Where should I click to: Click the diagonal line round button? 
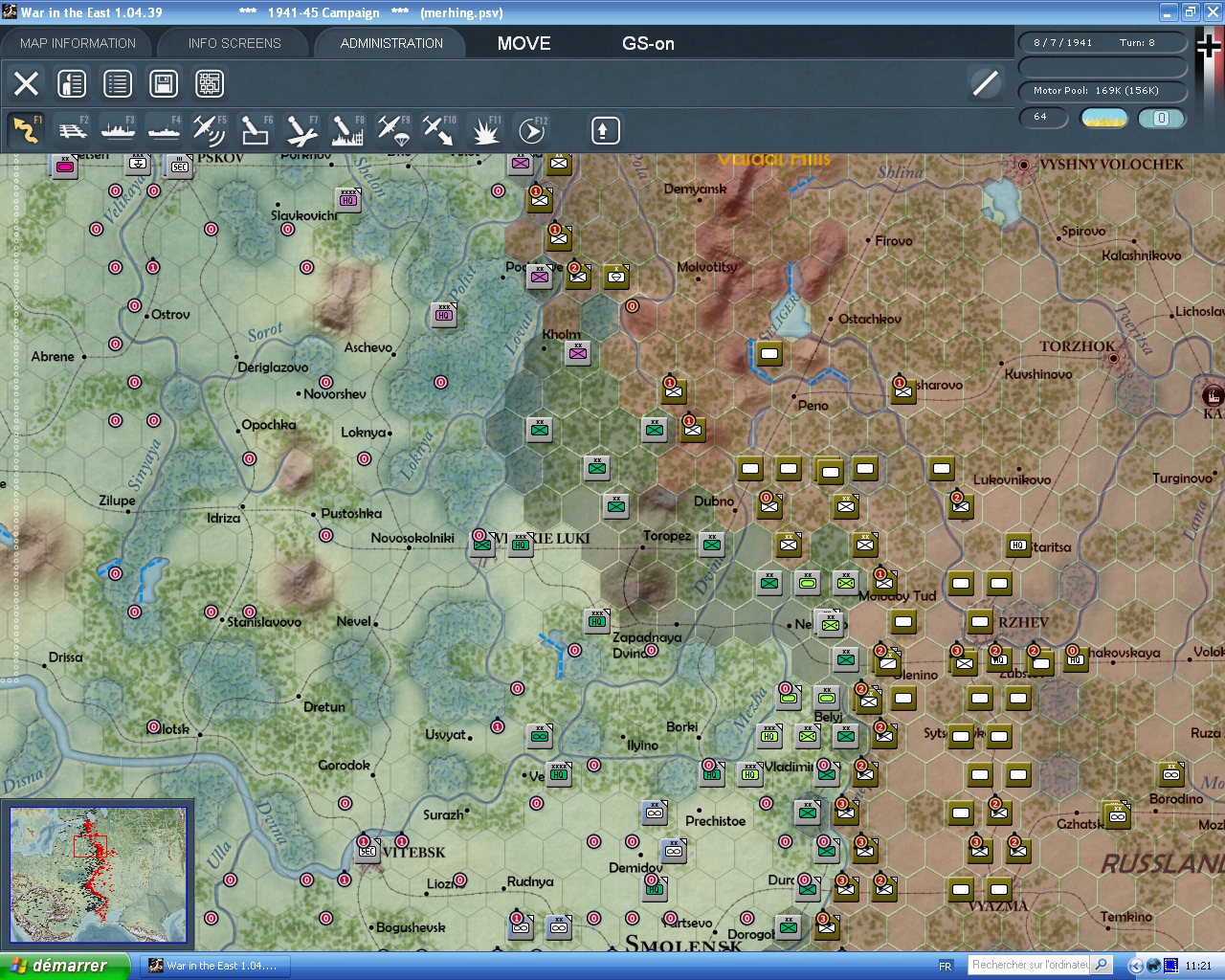pos(985,83)
